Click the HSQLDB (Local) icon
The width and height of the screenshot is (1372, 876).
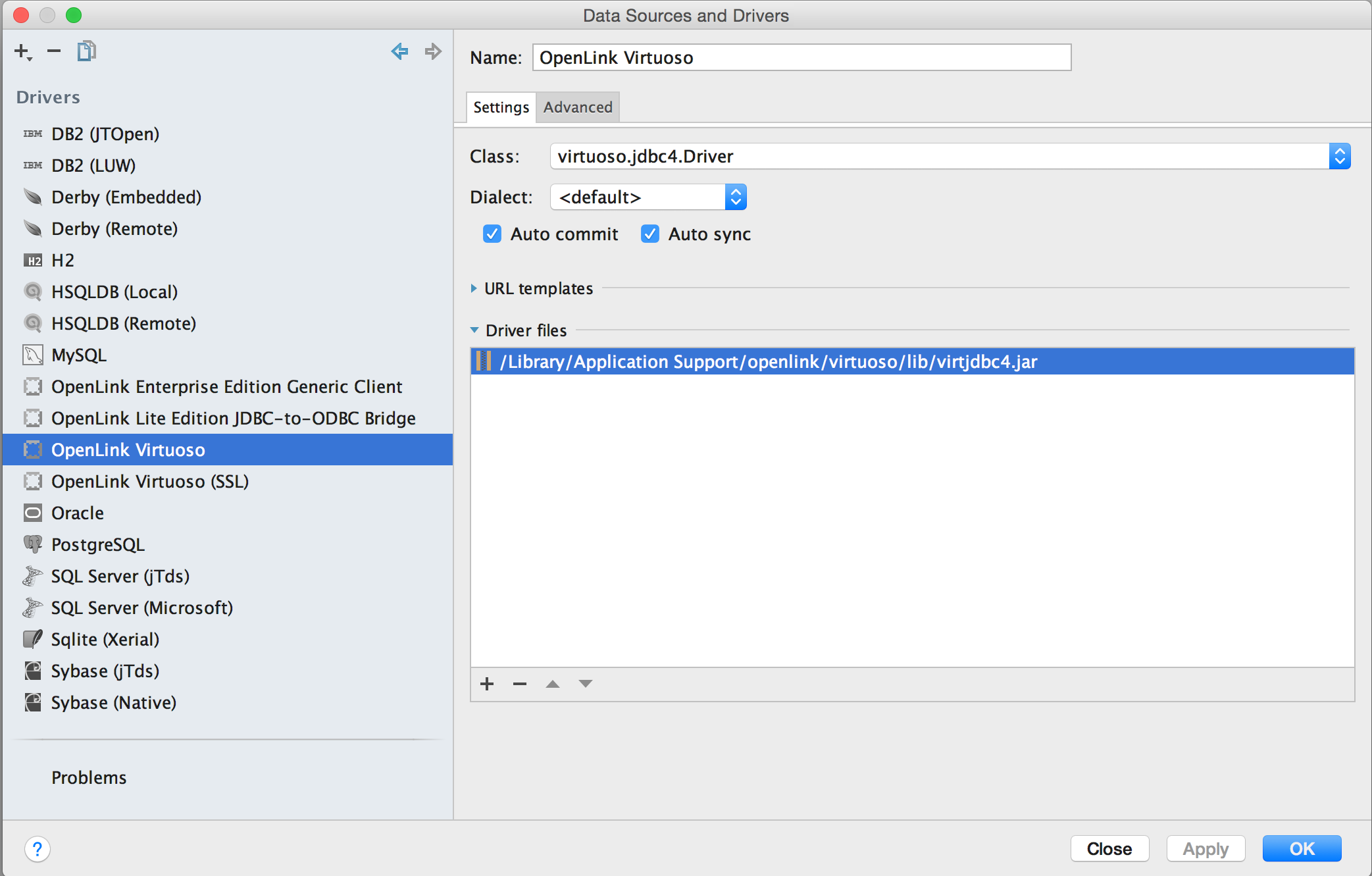coord(33,292)
